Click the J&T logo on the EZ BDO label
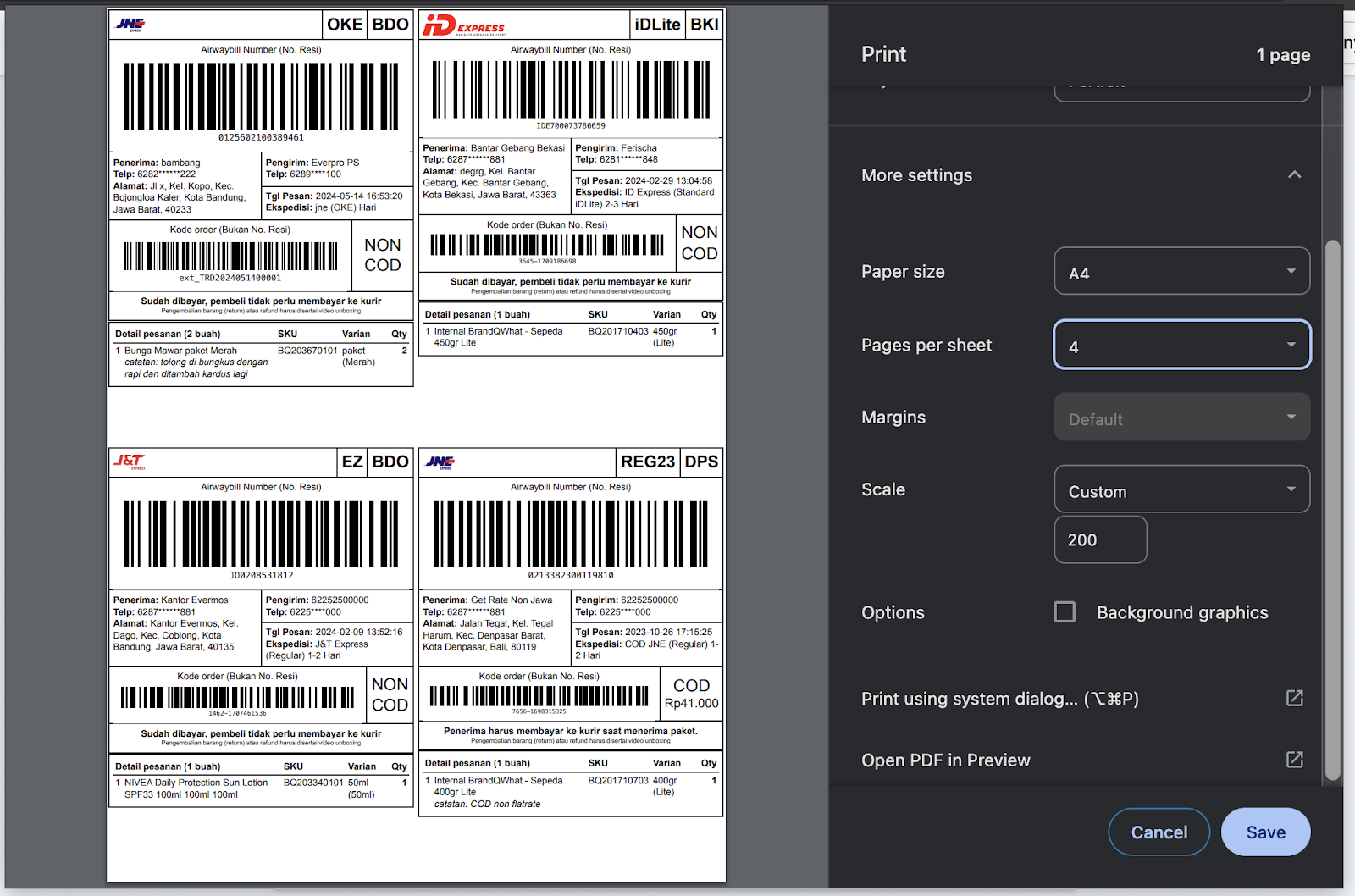 click(x=130, y=462)
